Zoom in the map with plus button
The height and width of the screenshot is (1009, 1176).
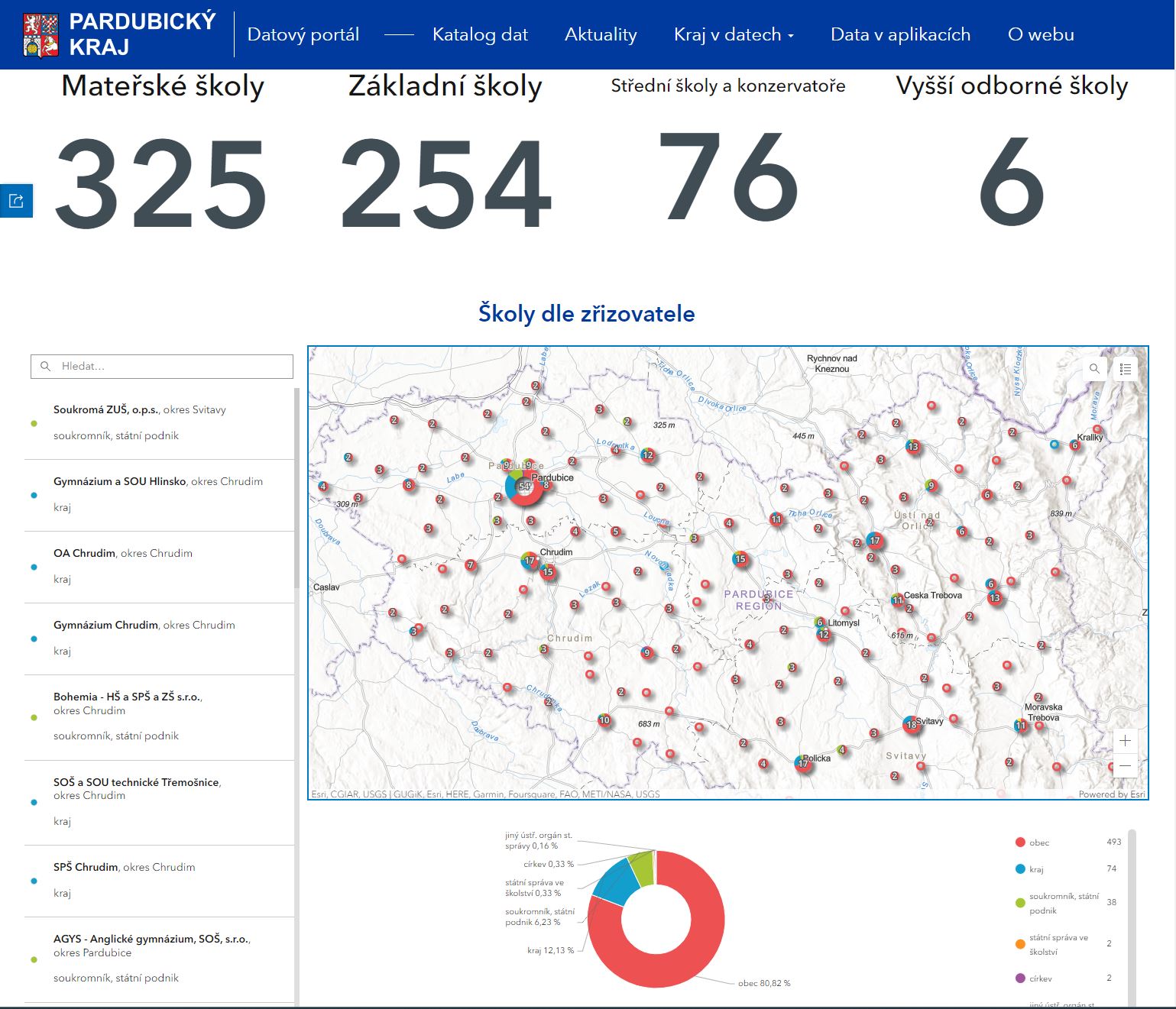point(1125,740)
